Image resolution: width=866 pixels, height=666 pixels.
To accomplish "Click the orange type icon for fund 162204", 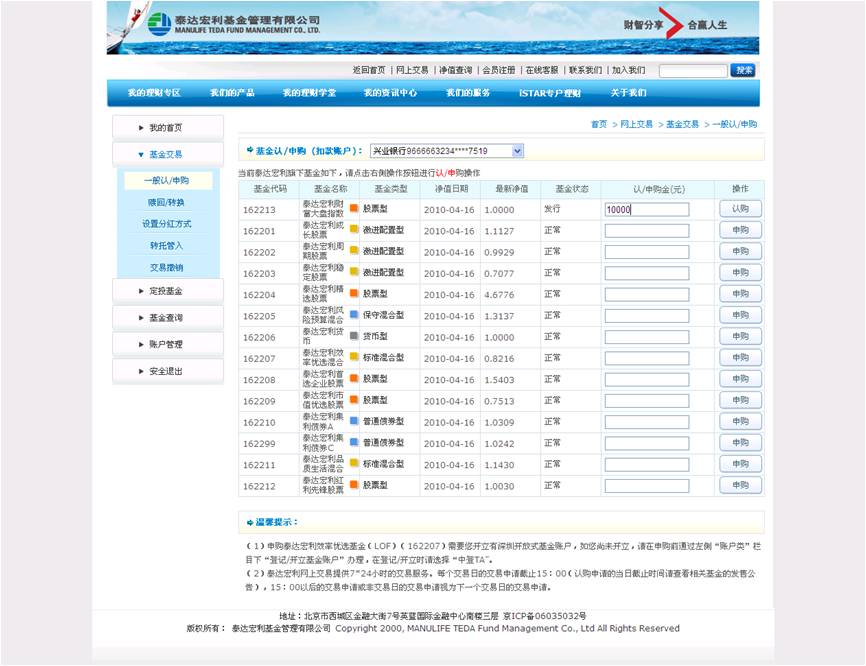I will [354, 293].
